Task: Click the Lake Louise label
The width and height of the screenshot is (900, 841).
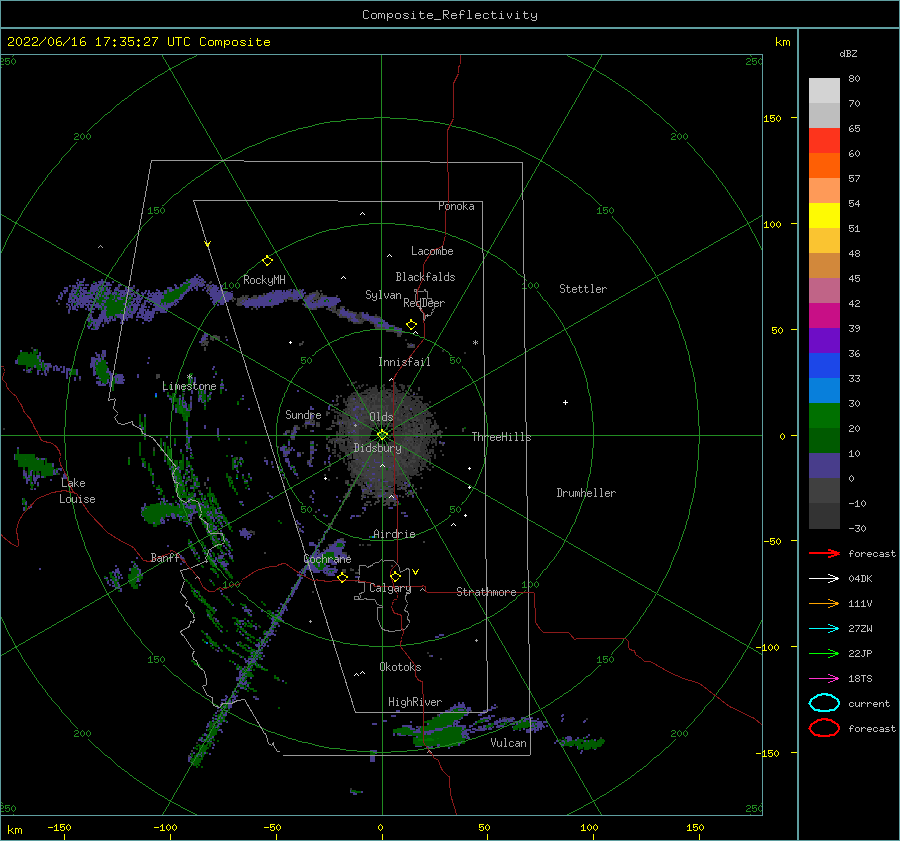Action: [77, 491]
